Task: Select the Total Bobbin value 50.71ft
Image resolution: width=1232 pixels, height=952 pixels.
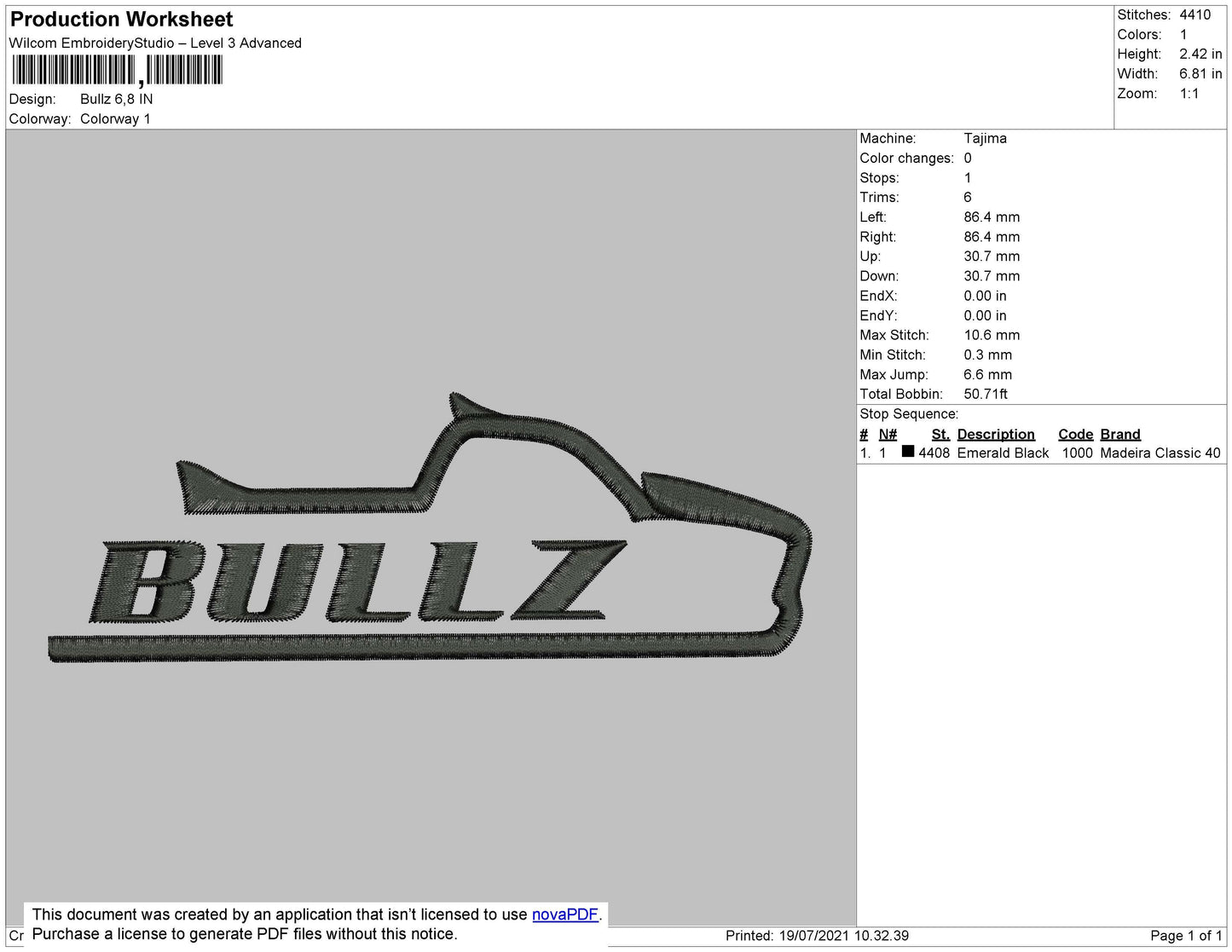Action: pos(986,394)
